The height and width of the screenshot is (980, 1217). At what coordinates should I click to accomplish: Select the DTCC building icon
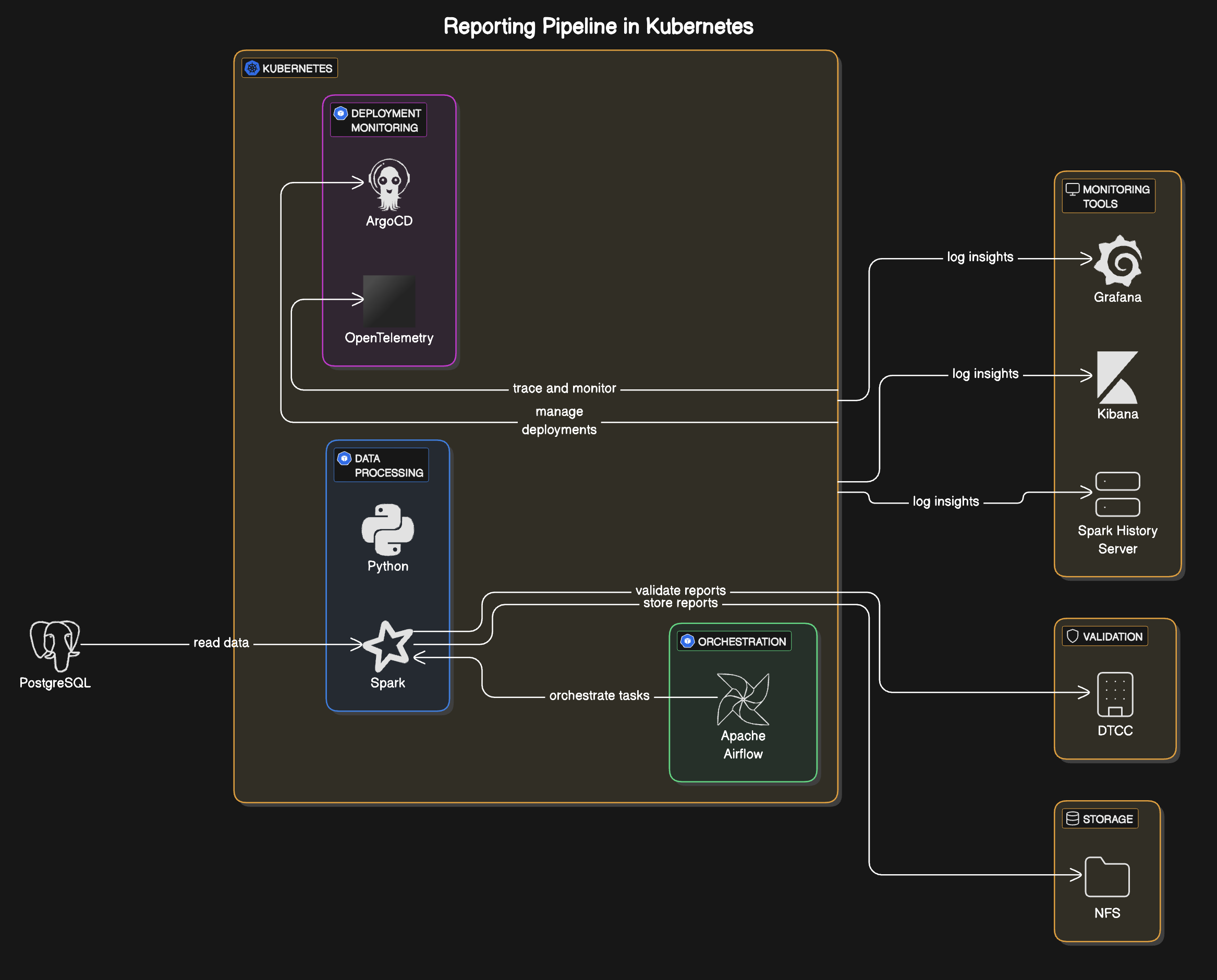tap(1115, 694)
